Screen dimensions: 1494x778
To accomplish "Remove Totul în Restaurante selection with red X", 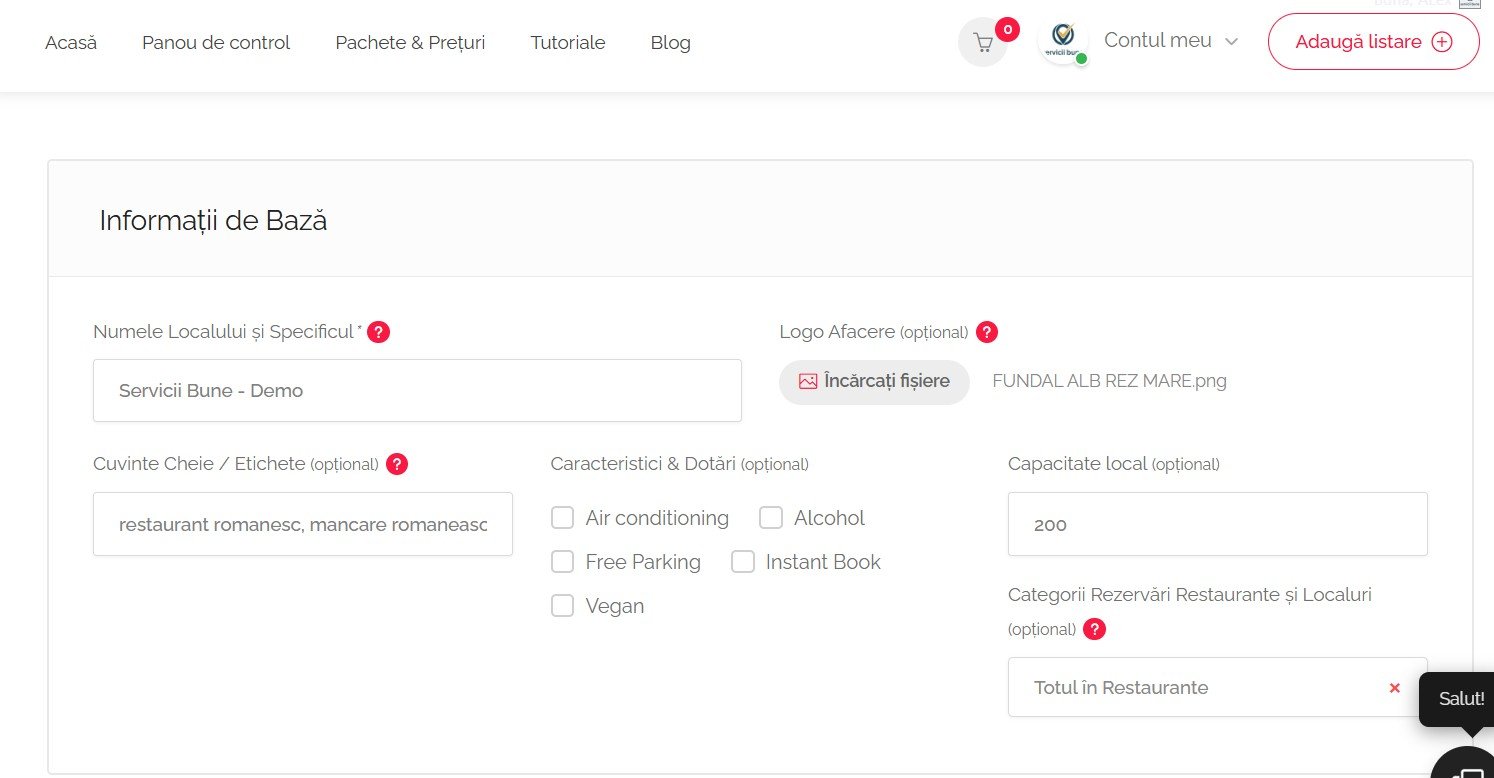I will pyautogui.click(x=1394, y=688).
